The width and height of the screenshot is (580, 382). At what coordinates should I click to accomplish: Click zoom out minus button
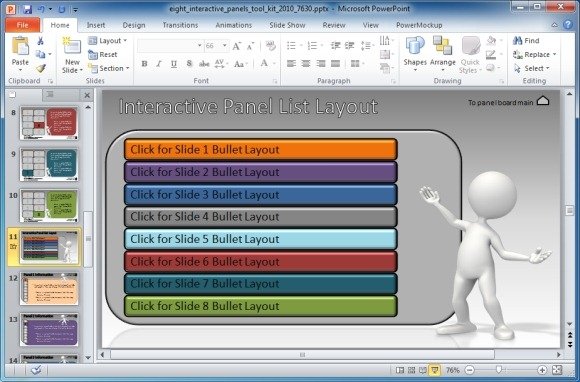coord(469,370)
